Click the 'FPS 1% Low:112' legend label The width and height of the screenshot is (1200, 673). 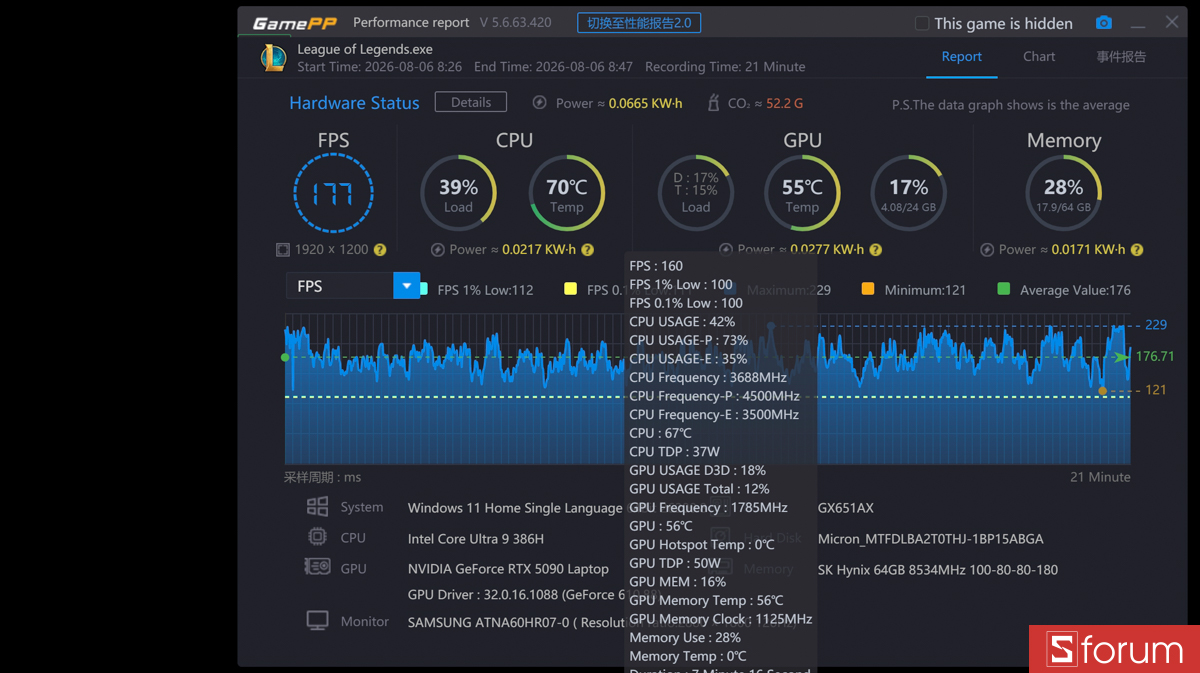(x=485, y=290)
